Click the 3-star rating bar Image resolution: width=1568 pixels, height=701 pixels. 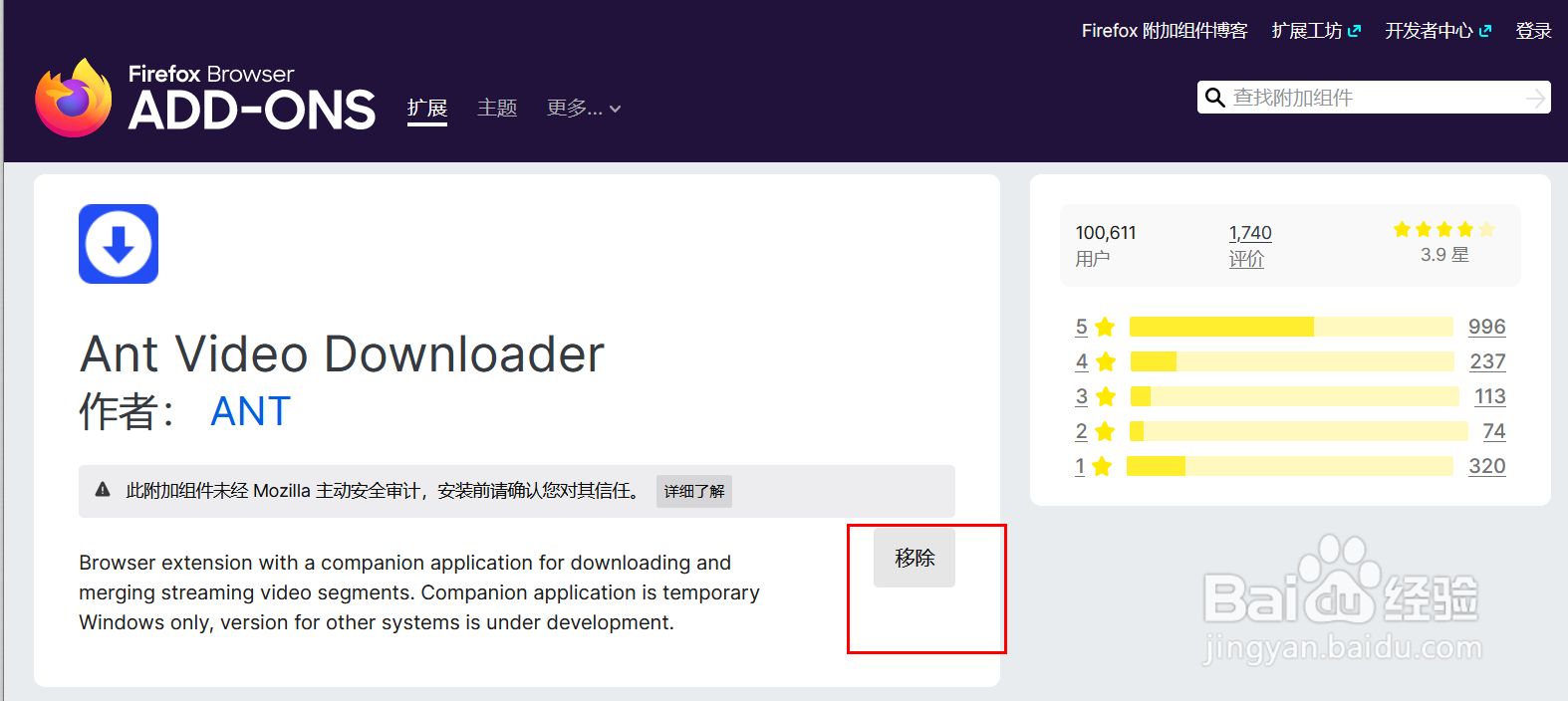[1295, 396]
